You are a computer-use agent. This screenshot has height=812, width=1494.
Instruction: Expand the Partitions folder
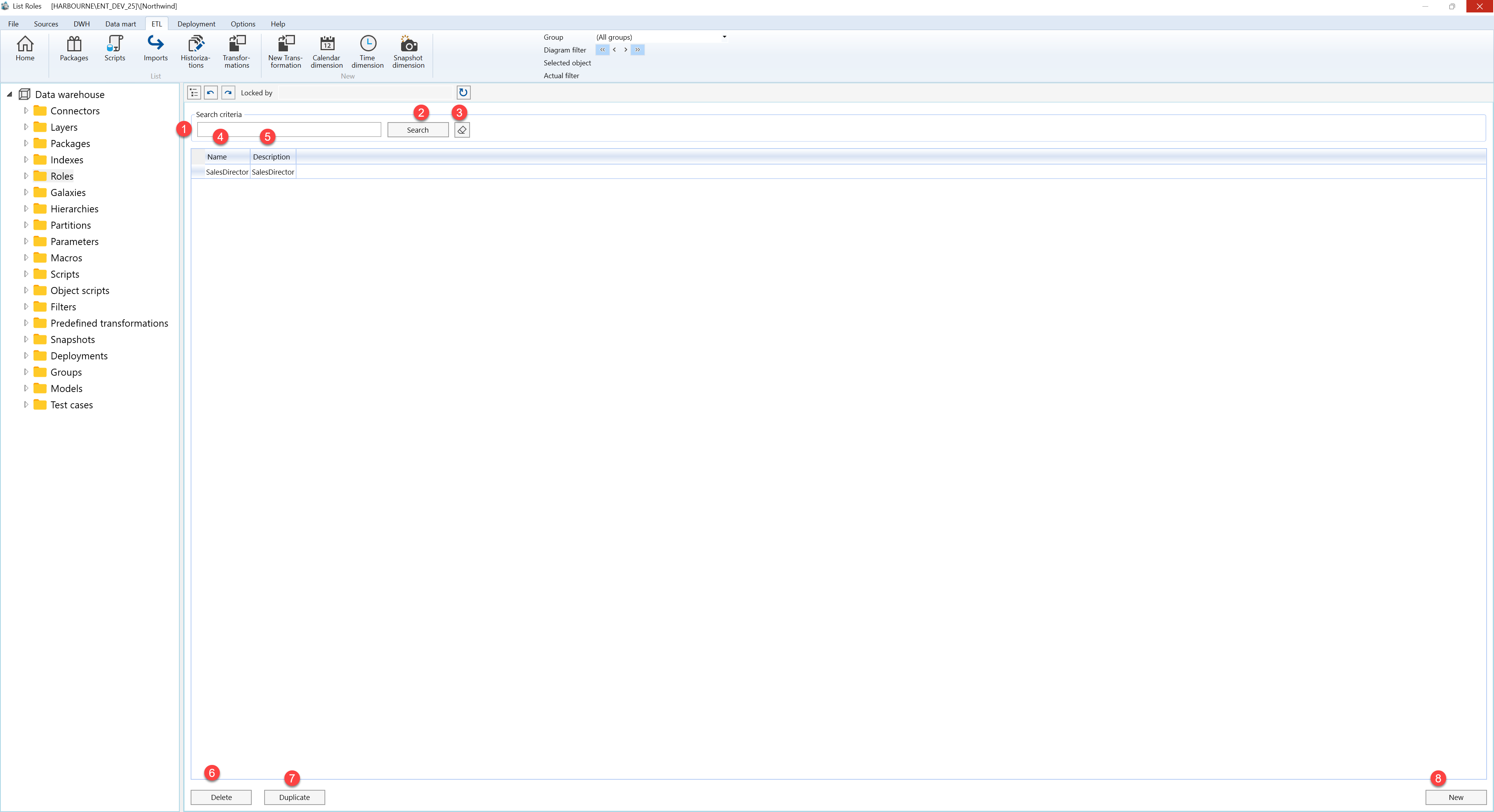pyautogui.click(x=26, y=225)
